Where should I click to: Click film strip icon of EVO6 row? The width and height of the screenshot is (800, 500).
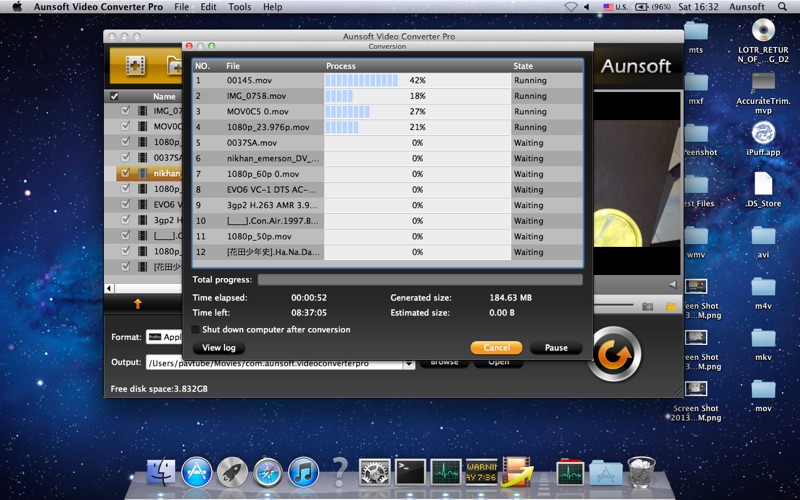(143, 204)
